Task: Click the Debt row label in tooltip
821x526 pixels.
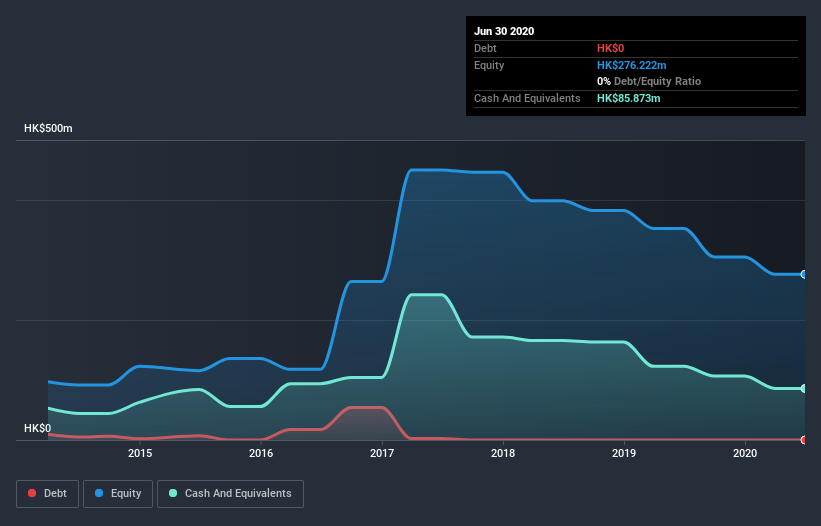Action: pos(485,48)
